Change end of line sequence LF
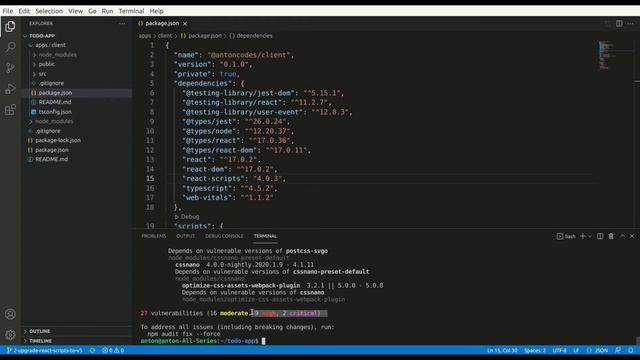 [x=576, y=350]
